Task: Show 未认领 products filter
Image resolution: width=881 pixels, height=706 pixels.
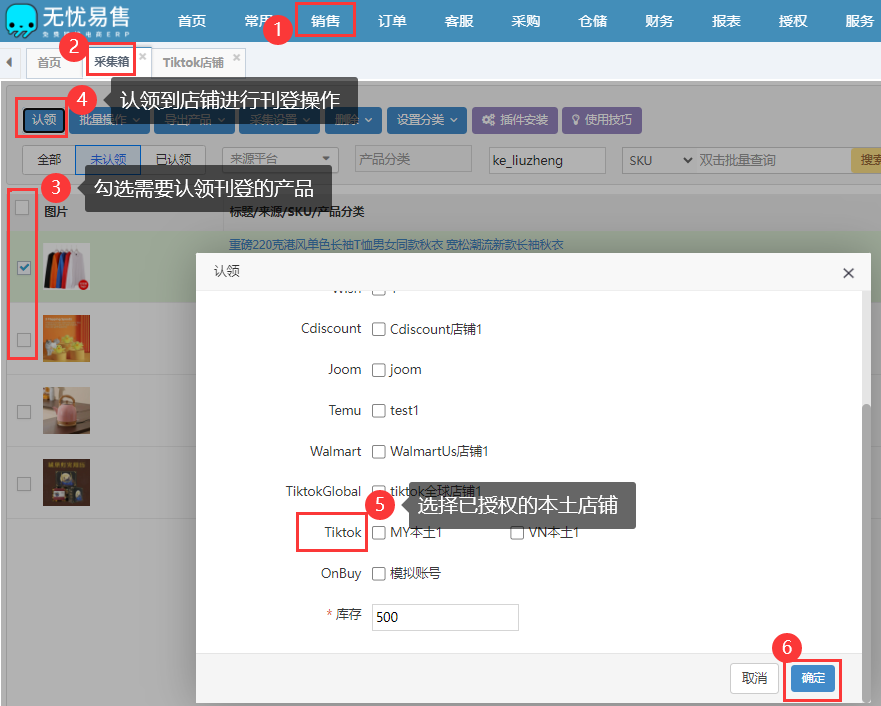Action: pos(108,160)
